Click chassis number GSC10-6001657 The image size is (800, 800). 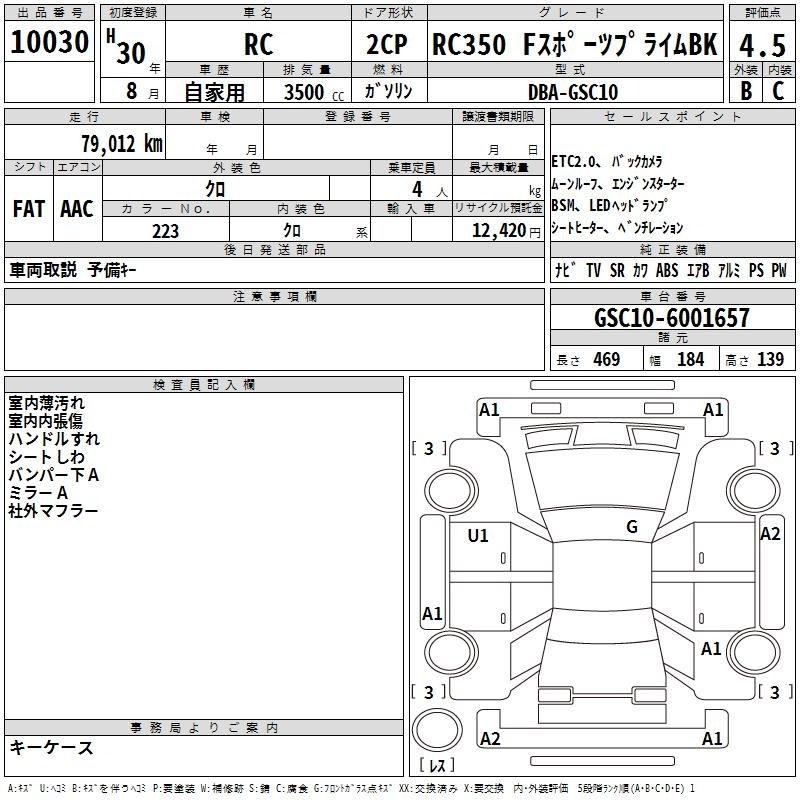pyautogui.click(x=671, y=318)
